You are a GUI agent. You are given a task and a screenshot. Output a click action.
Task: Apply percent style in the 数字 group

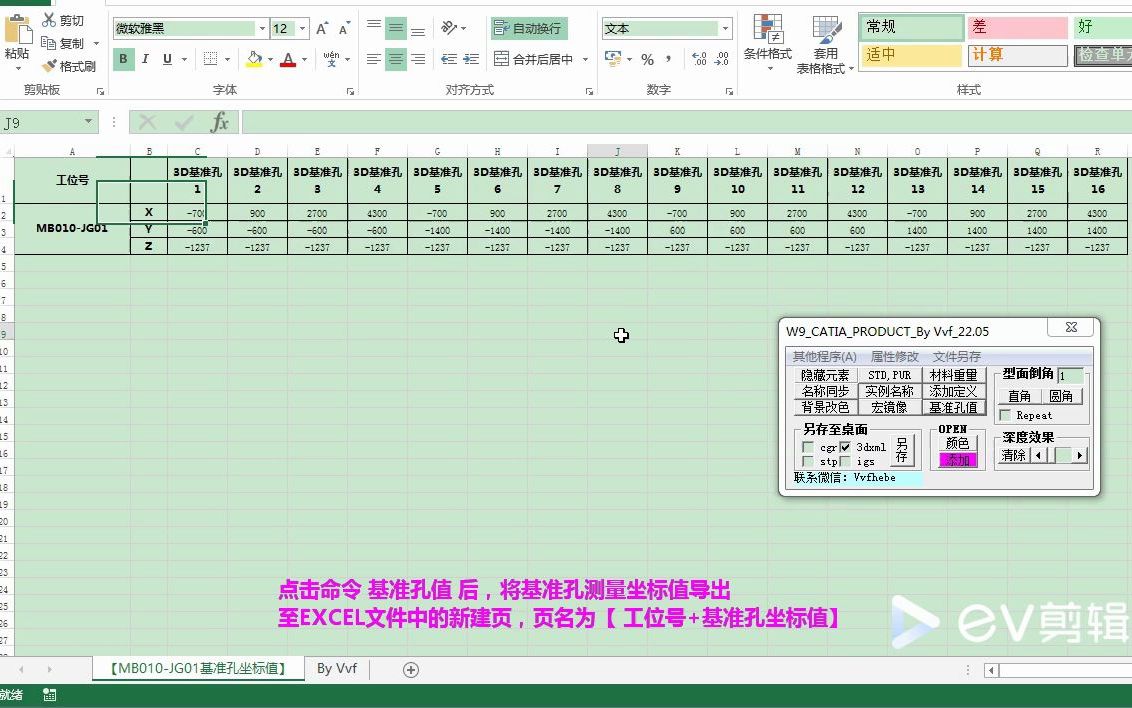[647, 60]
